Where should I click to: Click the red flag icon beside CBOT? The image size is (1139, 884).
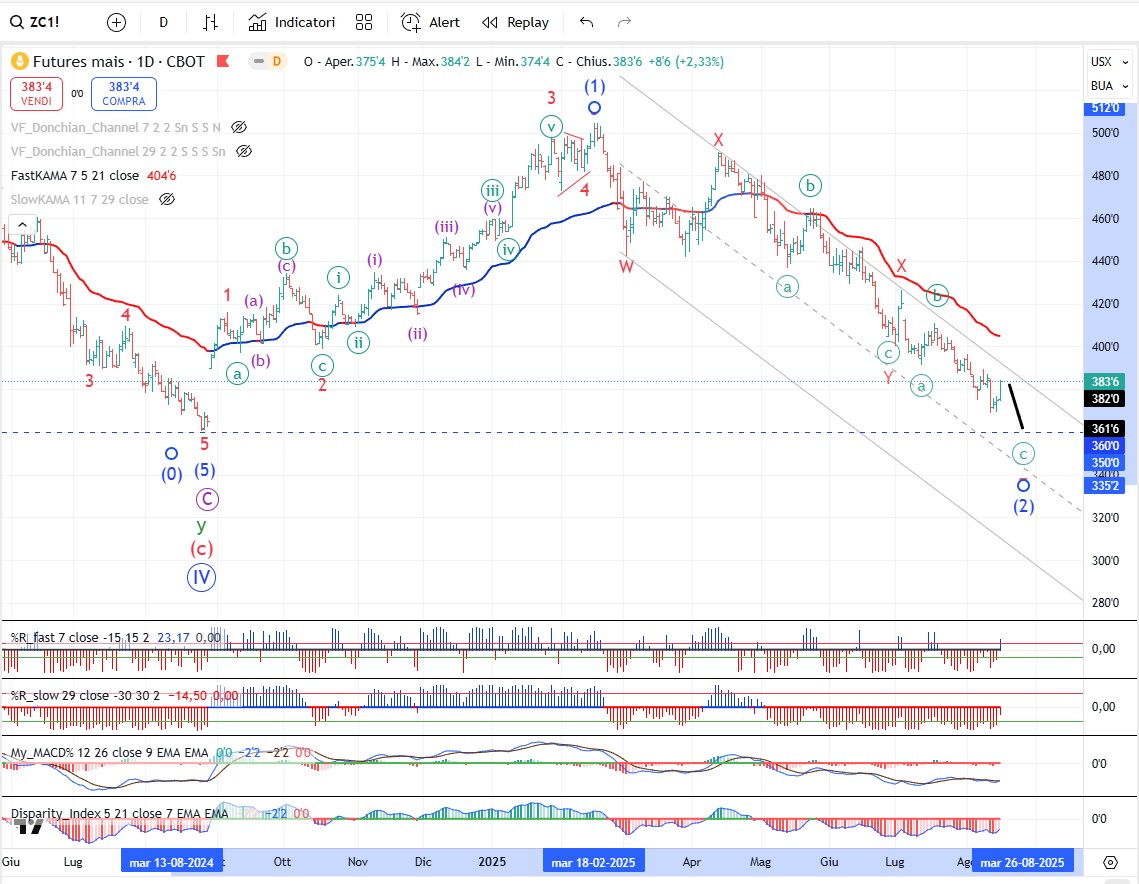[222, 62]
